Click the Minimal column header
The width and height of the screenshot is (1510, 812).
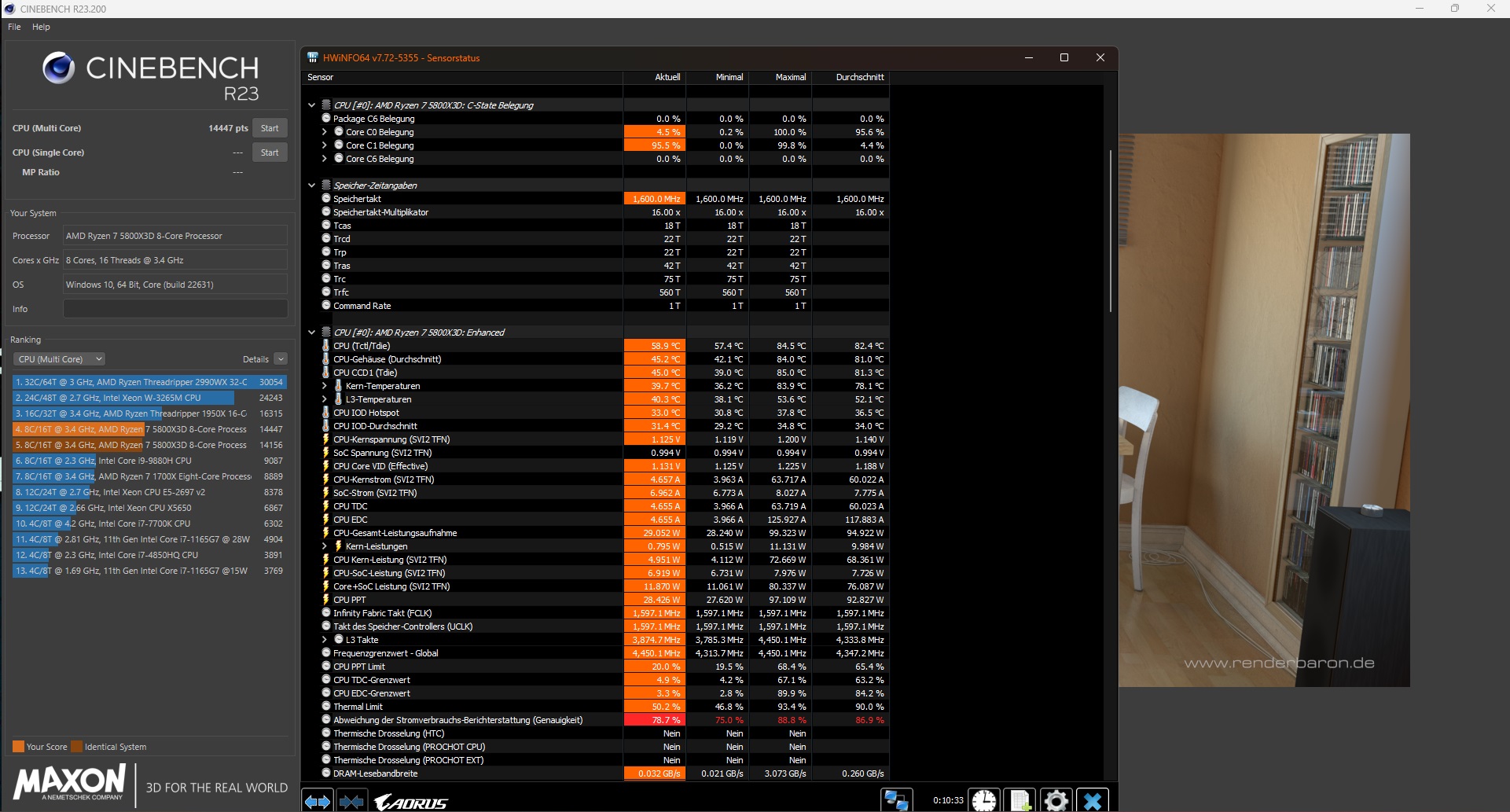tap(718, 77)
